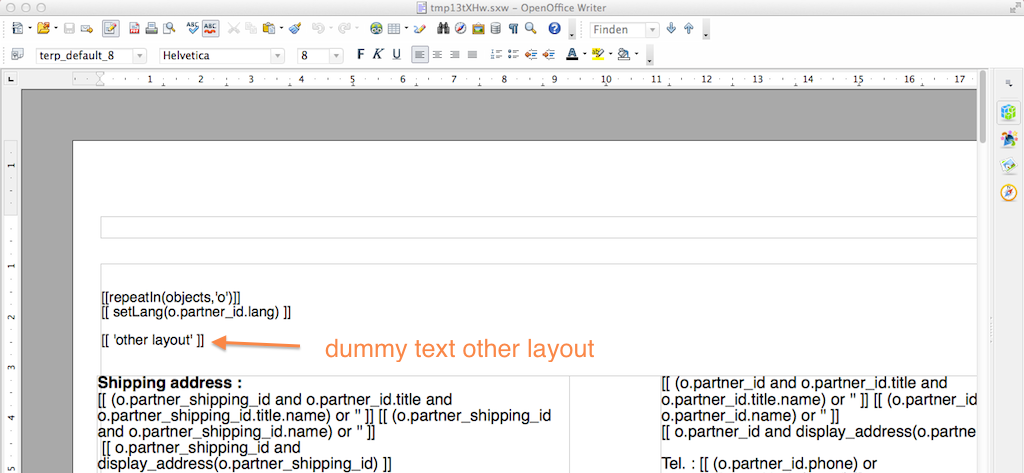
Task: Open OpenOffice Help question mark
Action: click(x=554, y=29)
